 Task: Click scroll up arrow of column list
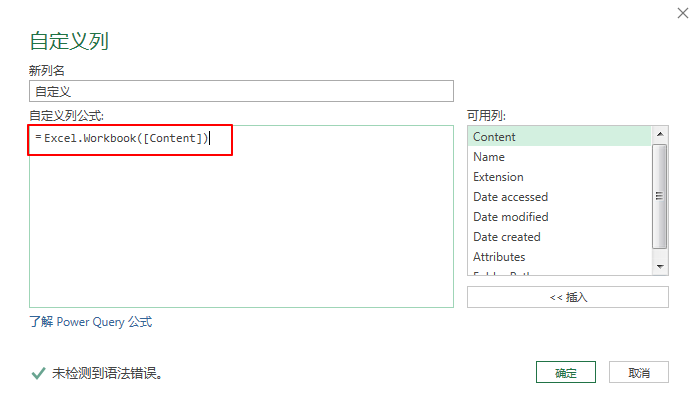pos(660,134)
